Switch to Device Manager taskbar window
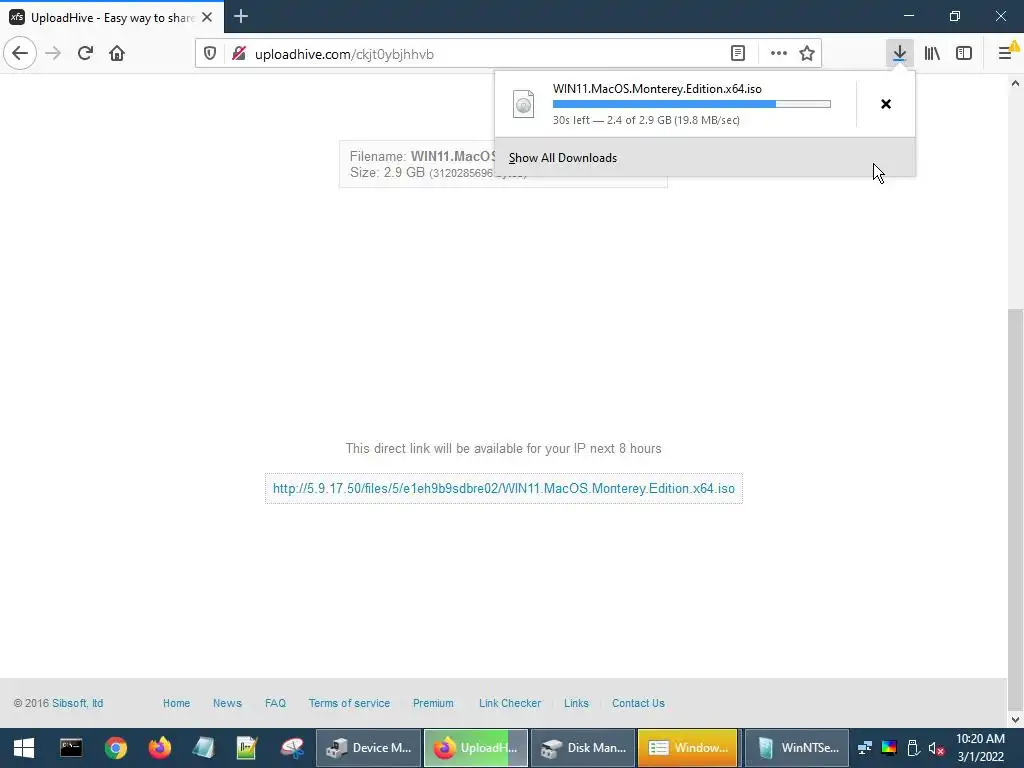The width and height of the screenshot is (1024, 768). tap(369, 748)
